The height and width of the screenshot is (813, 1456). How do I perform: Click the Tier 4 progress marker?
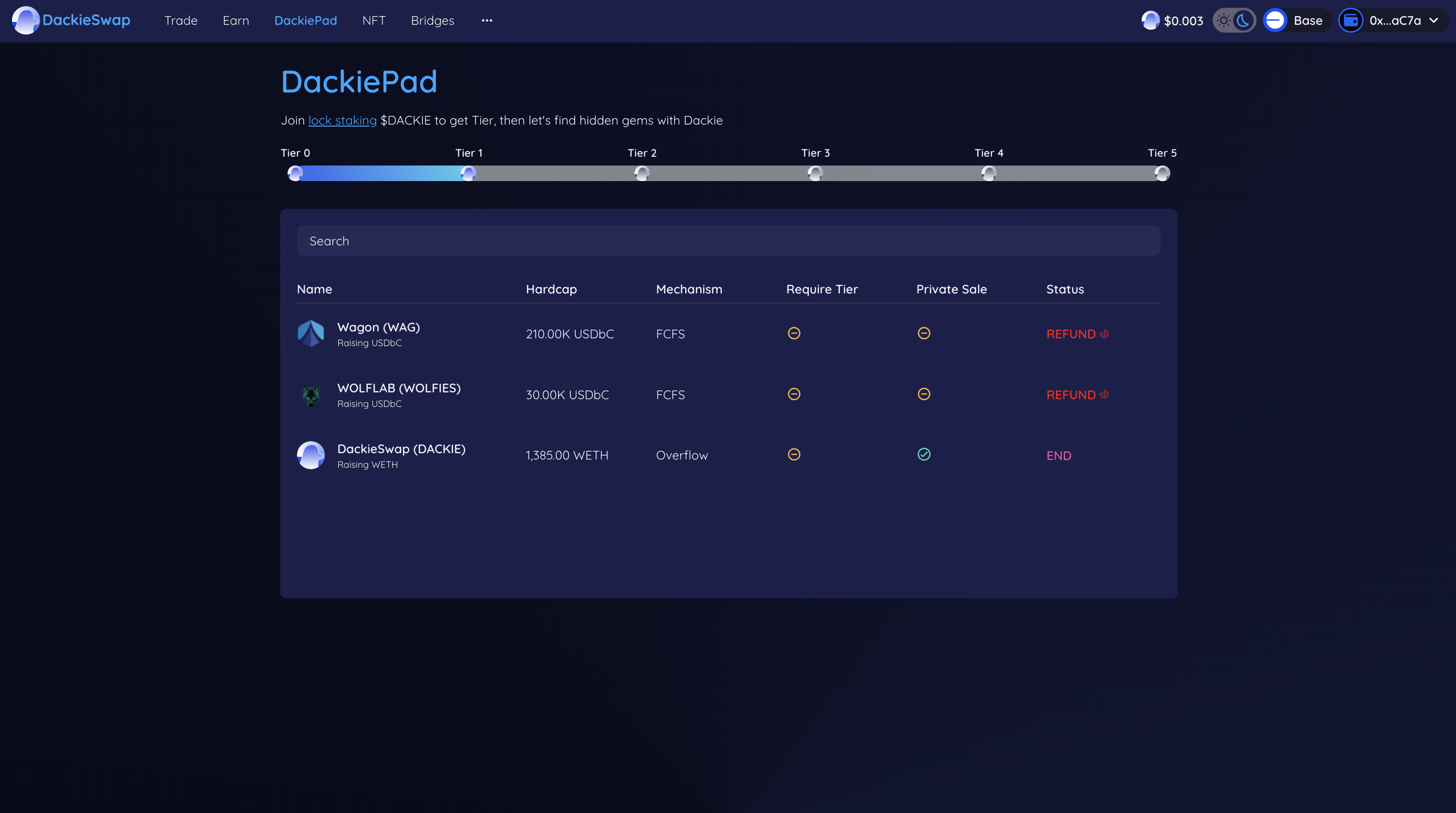pos(988,173)
